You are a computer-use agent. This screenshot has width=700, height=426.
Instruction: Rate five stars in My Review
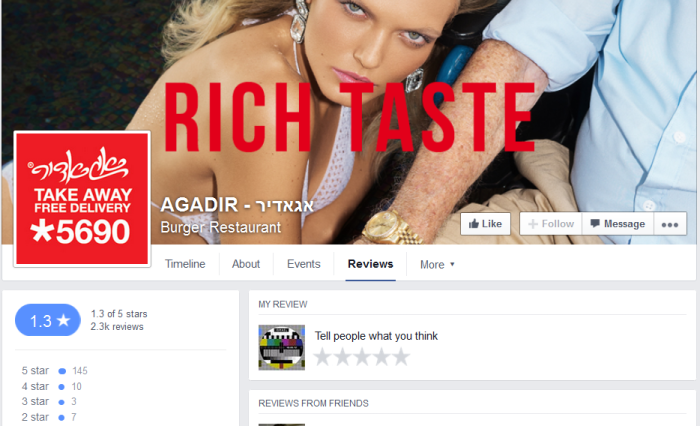coord(401,357)
